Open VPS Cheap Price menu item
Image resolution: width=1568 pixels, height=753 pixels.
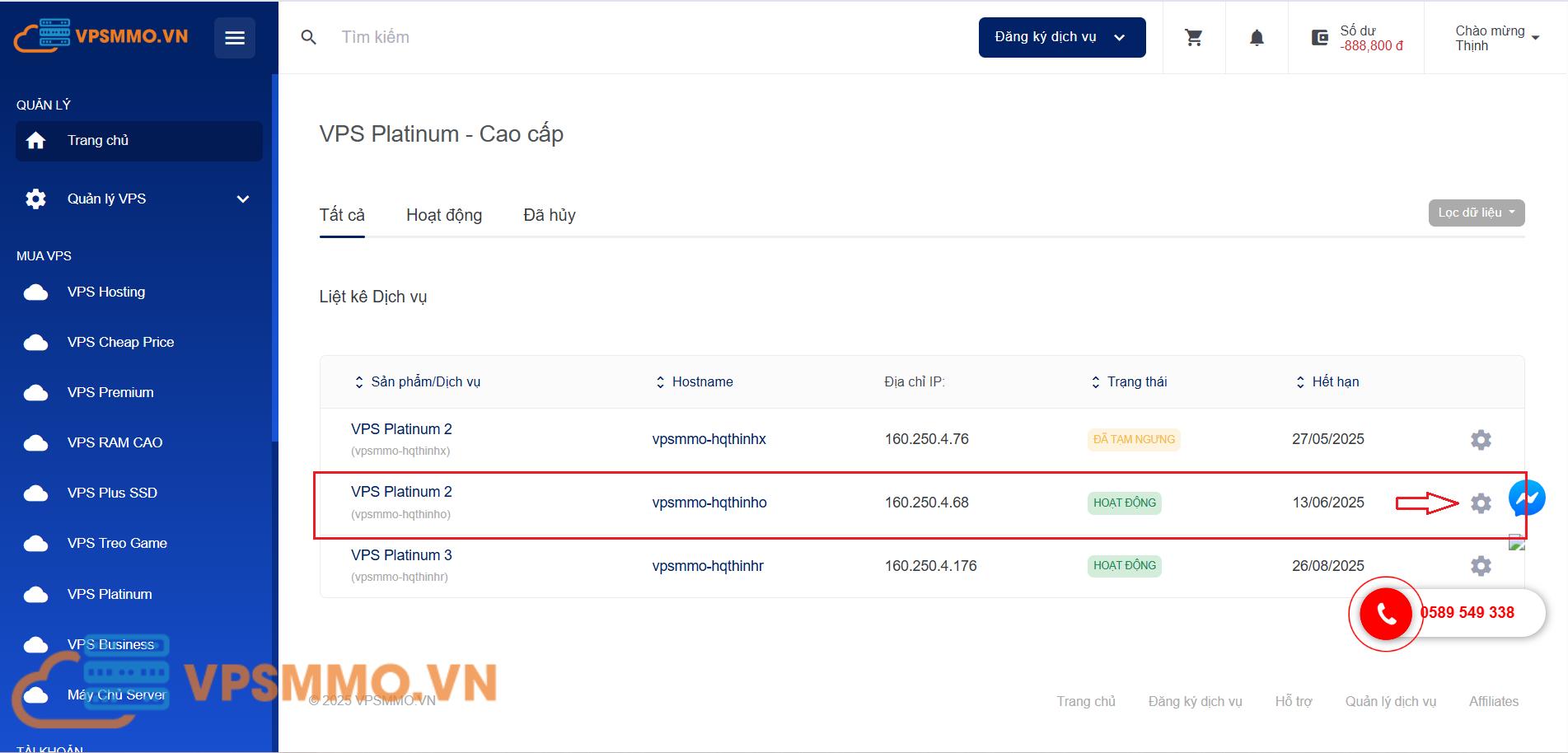(x=120, y=342)
